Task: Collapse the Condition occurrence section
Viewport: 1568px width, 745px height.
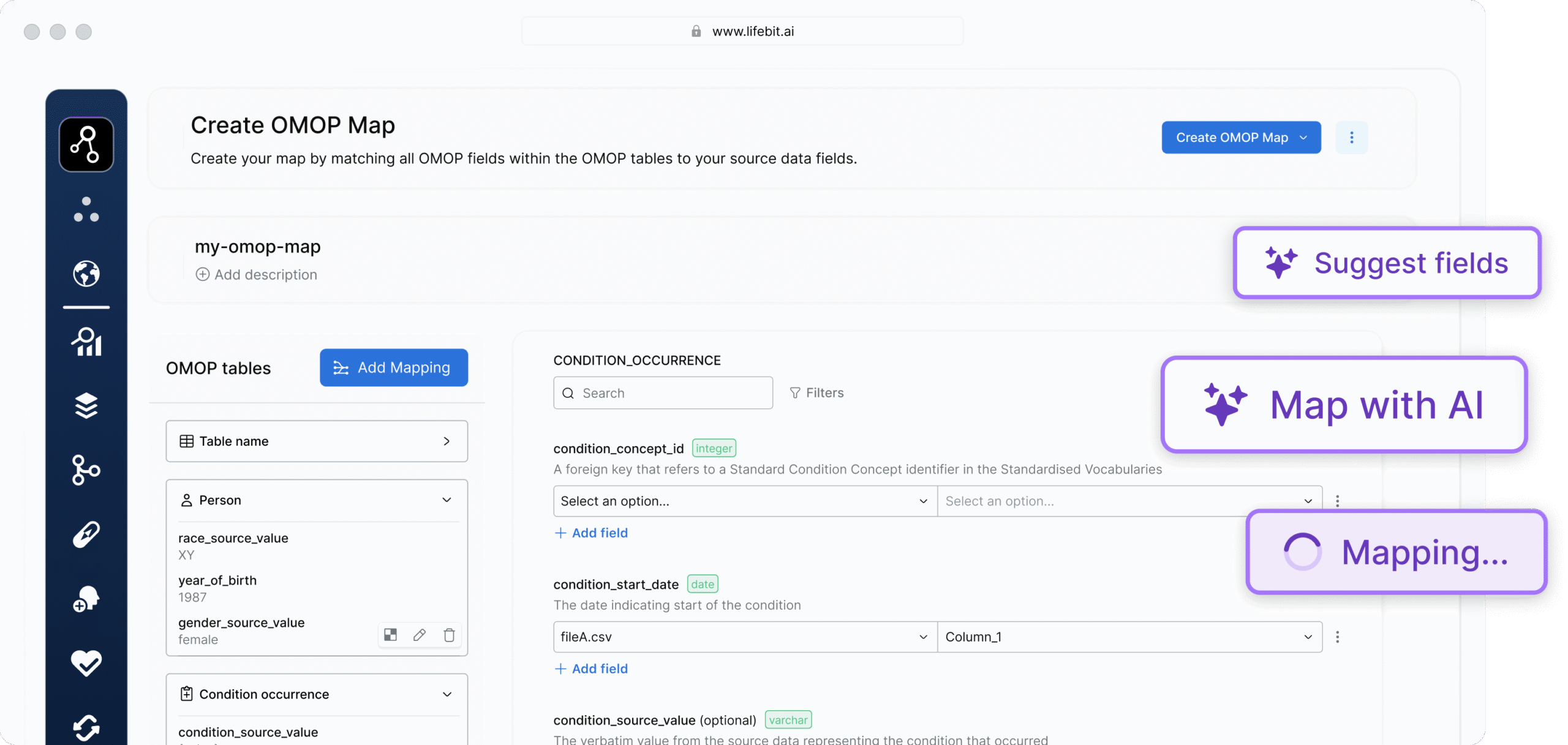Action: 447,694
